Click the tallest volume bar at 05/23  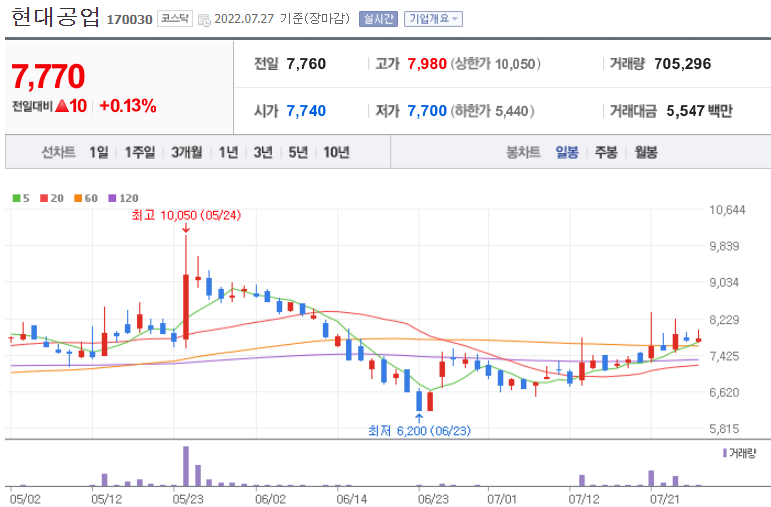tap(186, 466)
